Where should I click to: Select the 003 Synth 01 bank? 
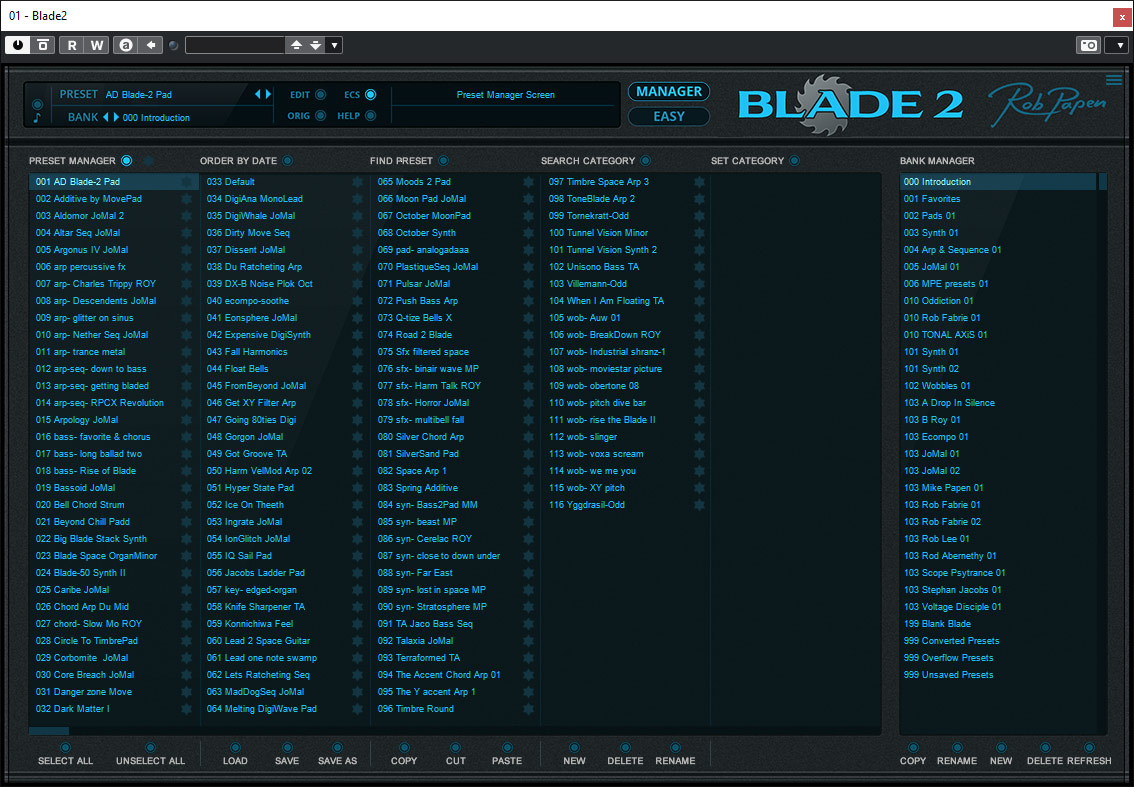930,233
